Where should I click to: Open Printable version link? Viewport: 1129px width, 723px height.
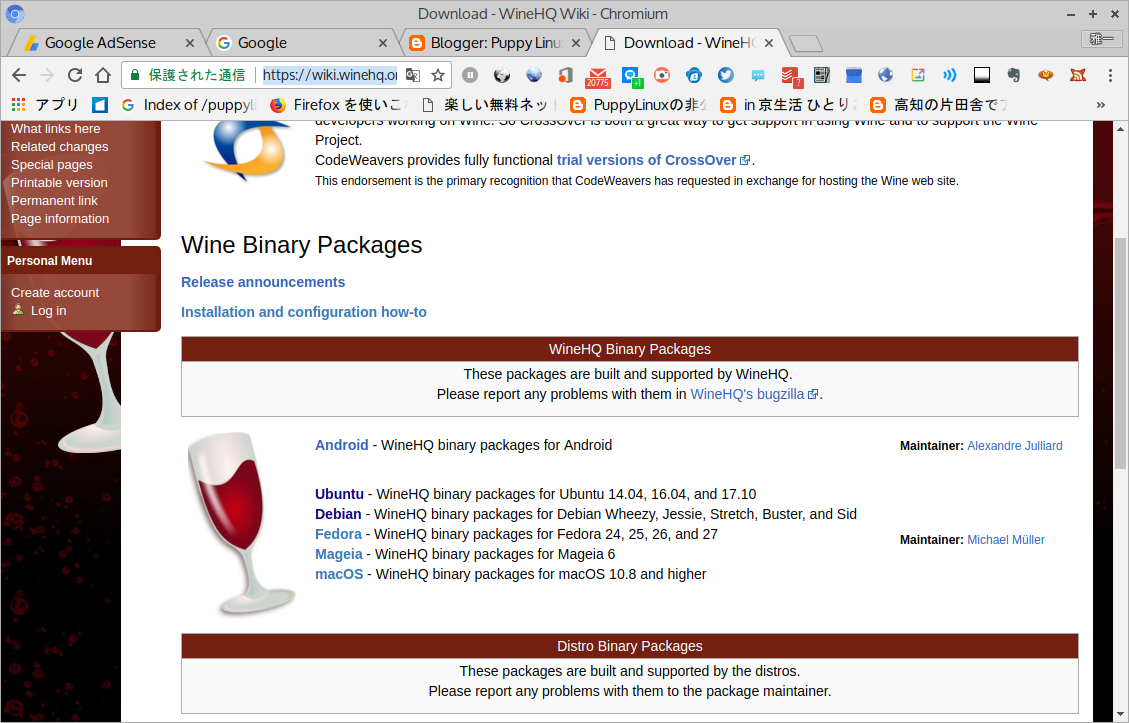[x=59, y=183]
